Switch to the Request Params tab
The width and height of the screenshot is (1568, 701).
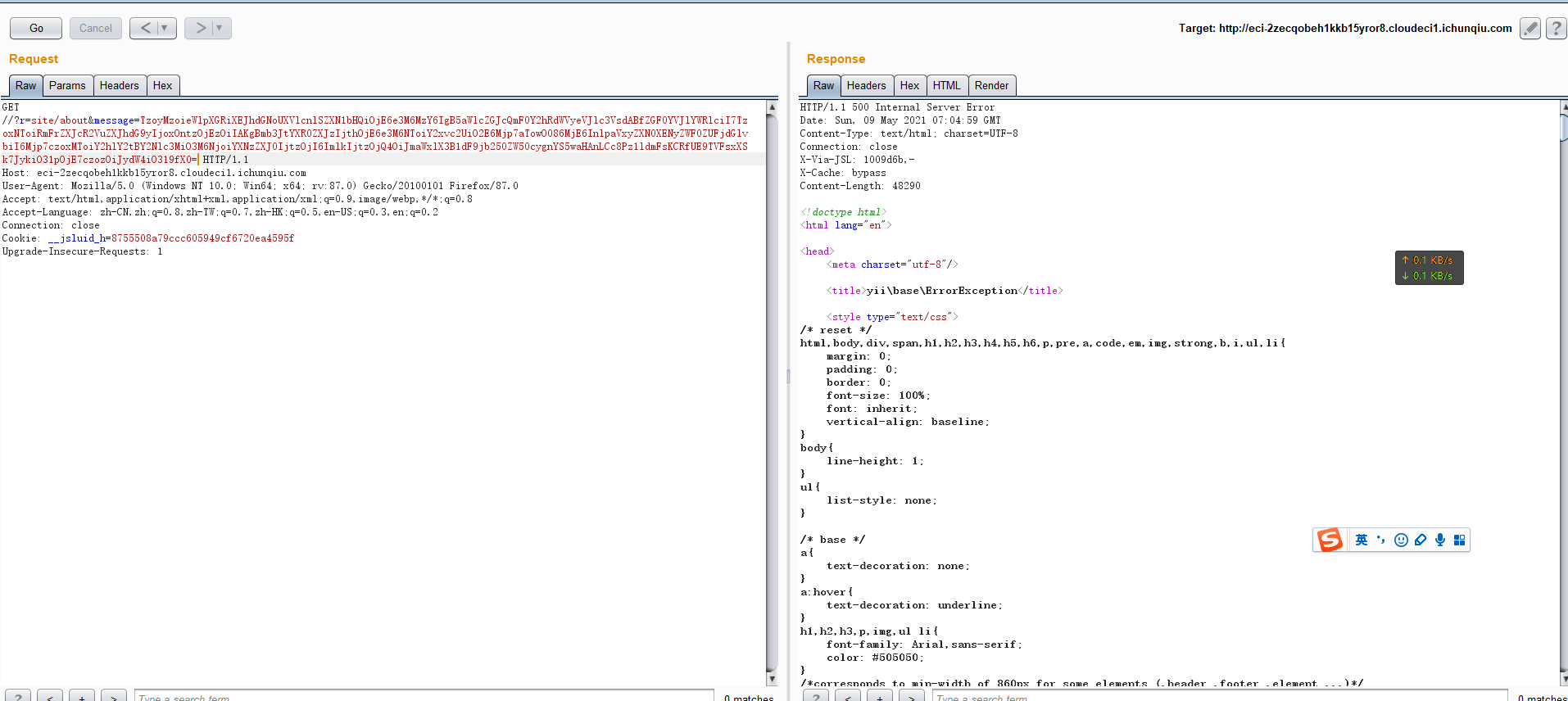click(x=67, y=85)
